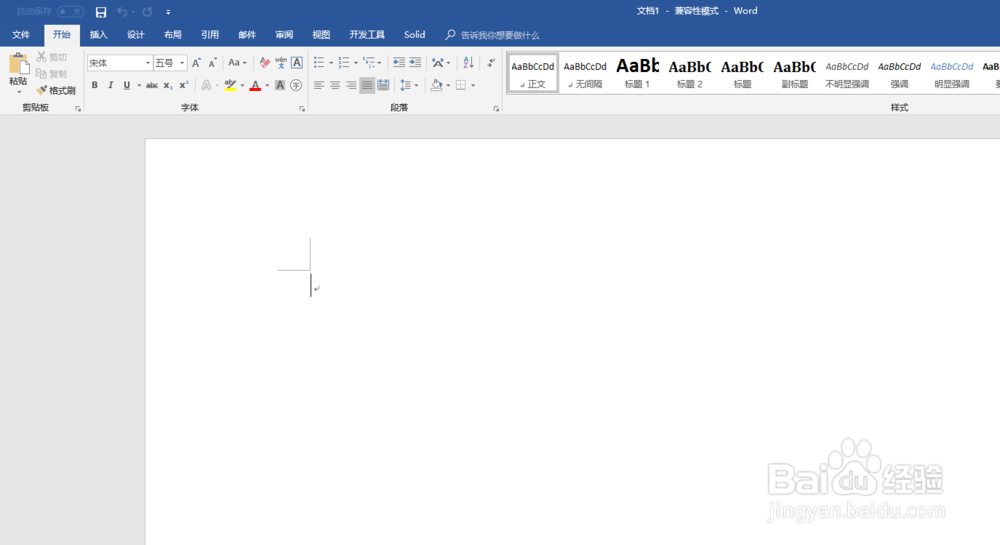1000x545 pixels.
Task: Toggle the AutoSave switch
Action: [70, 11]
